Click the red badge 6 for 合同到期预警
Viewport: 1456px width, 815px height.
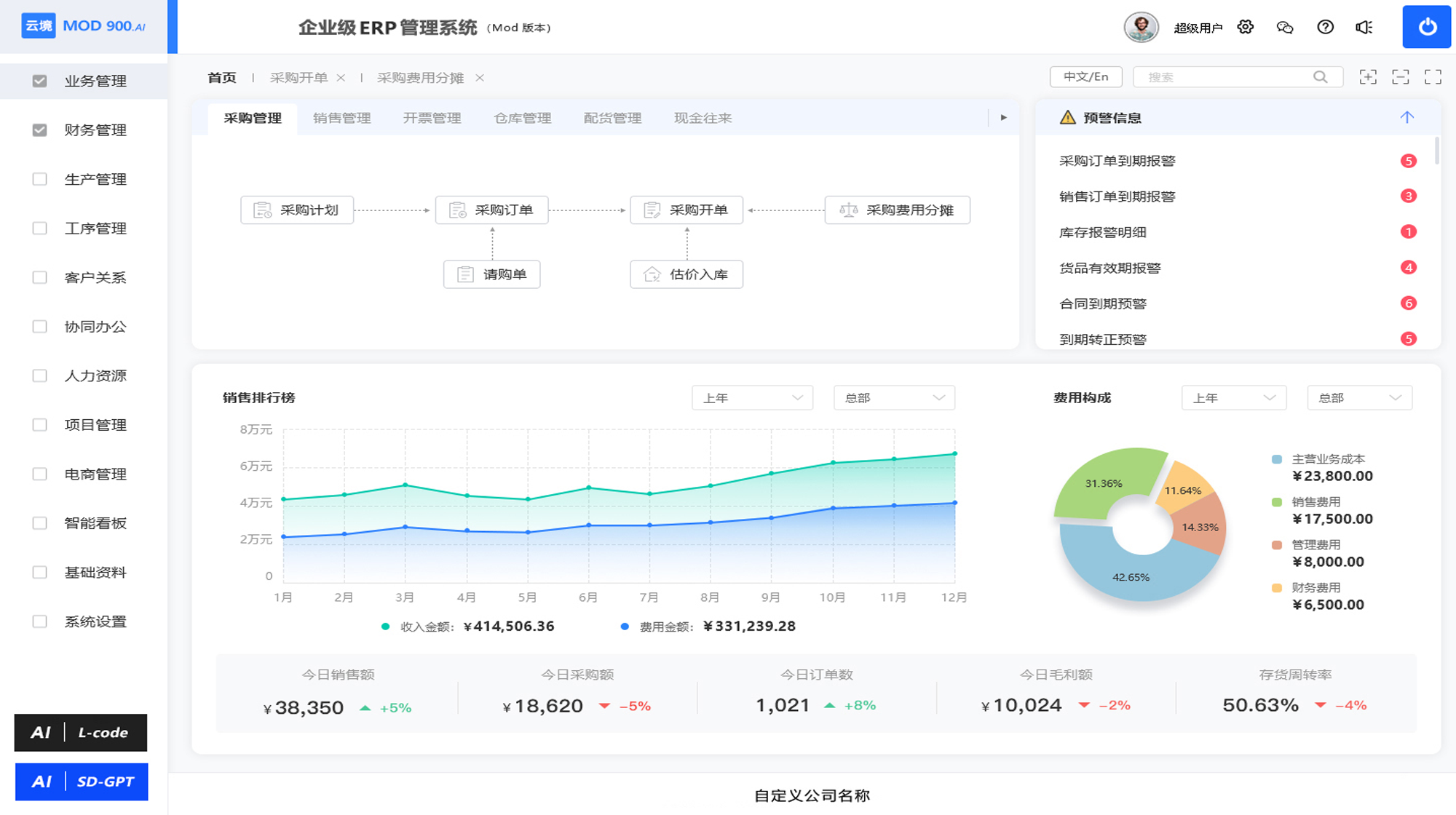(x=1408, y=303)
